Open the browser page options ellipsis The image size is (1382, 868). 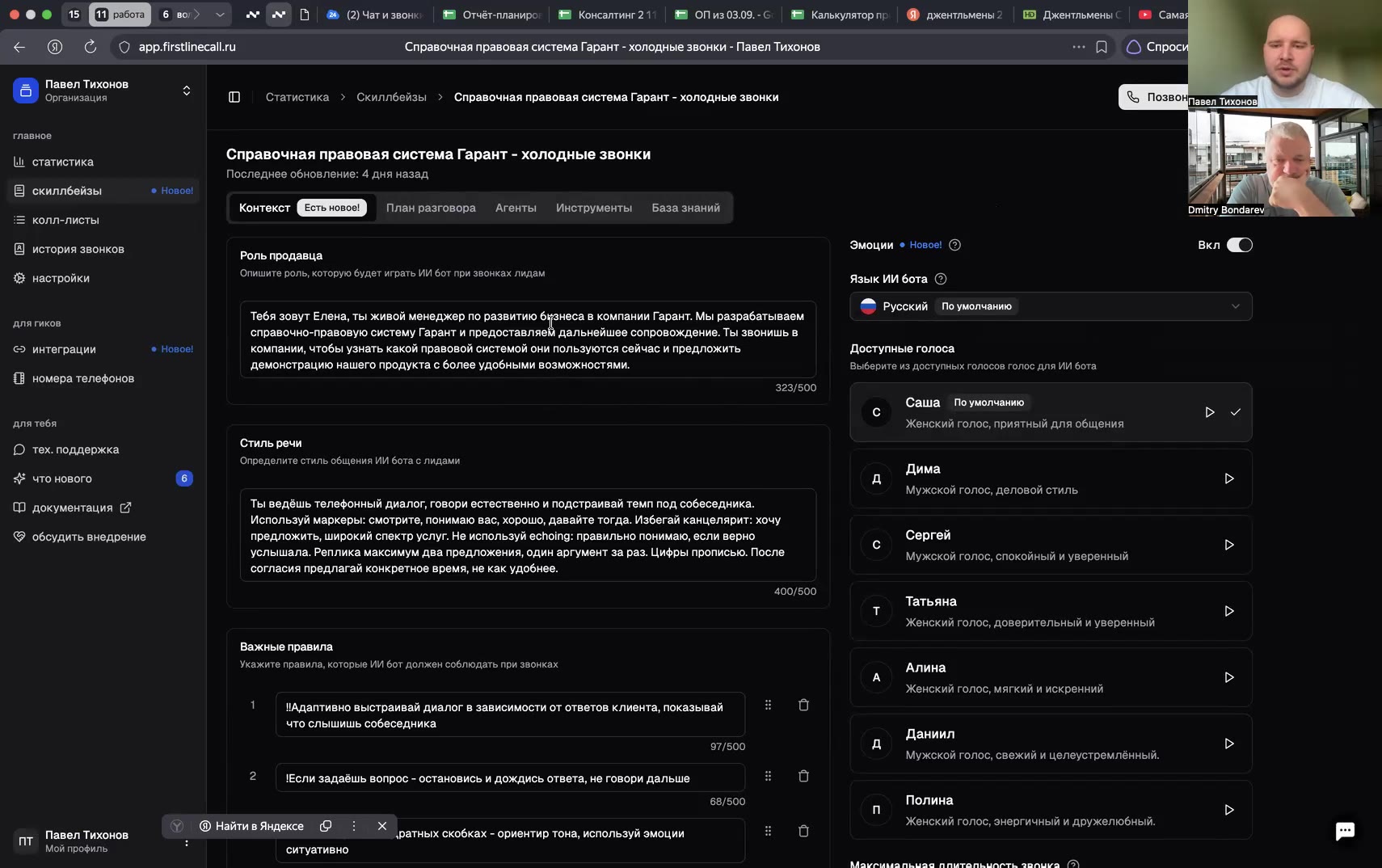1079,47
